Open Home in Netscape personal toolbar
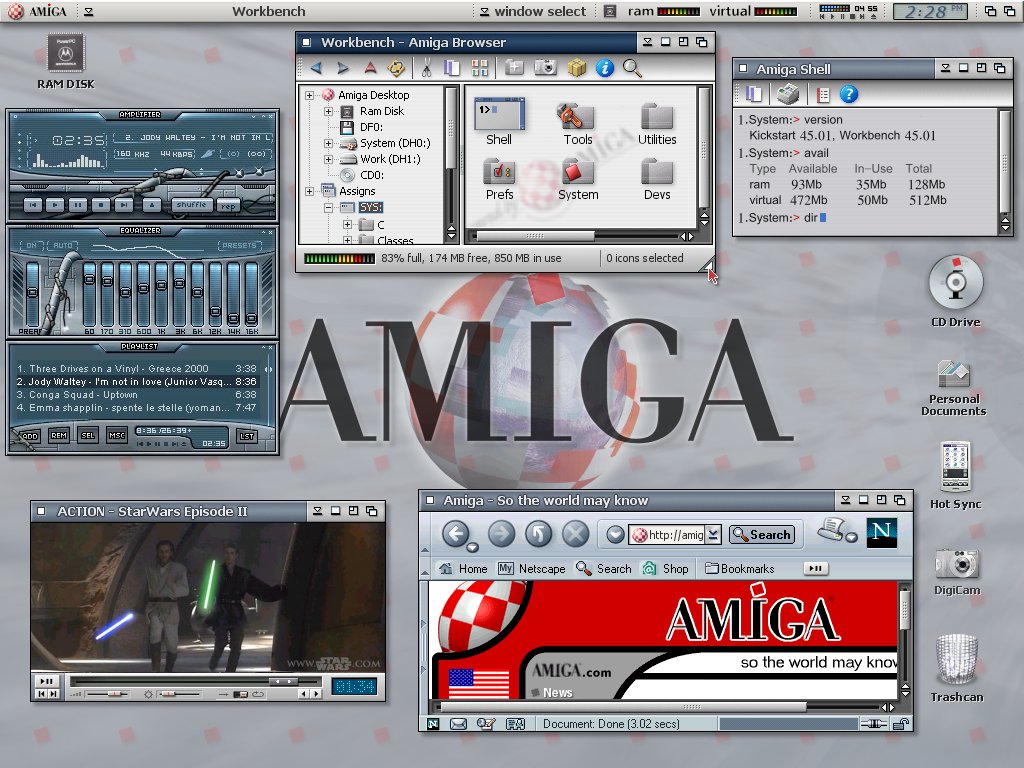The image size is (1024, 768). tap(463, 569)
